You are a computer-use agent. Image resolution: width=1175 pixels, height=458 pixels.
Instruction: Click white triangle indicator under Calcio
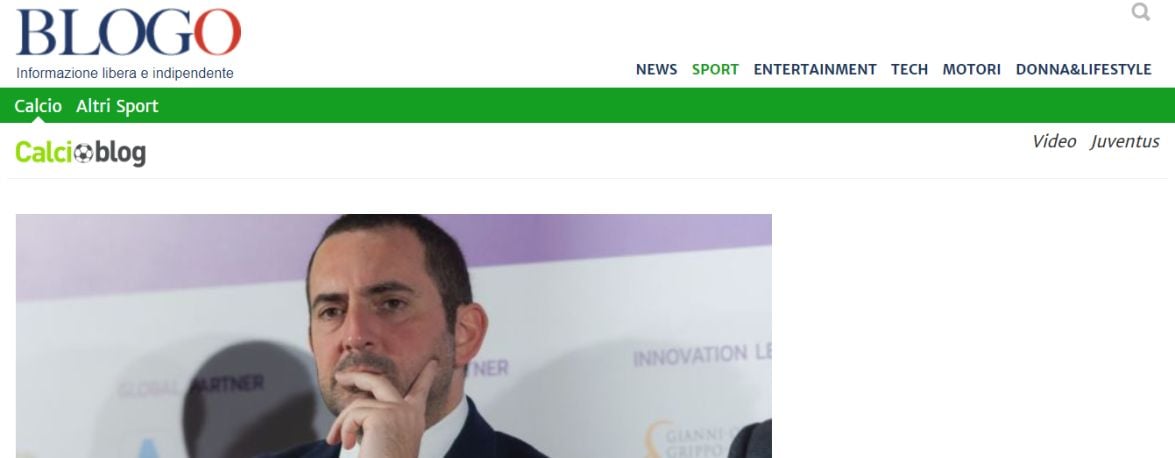coord(38,120)
